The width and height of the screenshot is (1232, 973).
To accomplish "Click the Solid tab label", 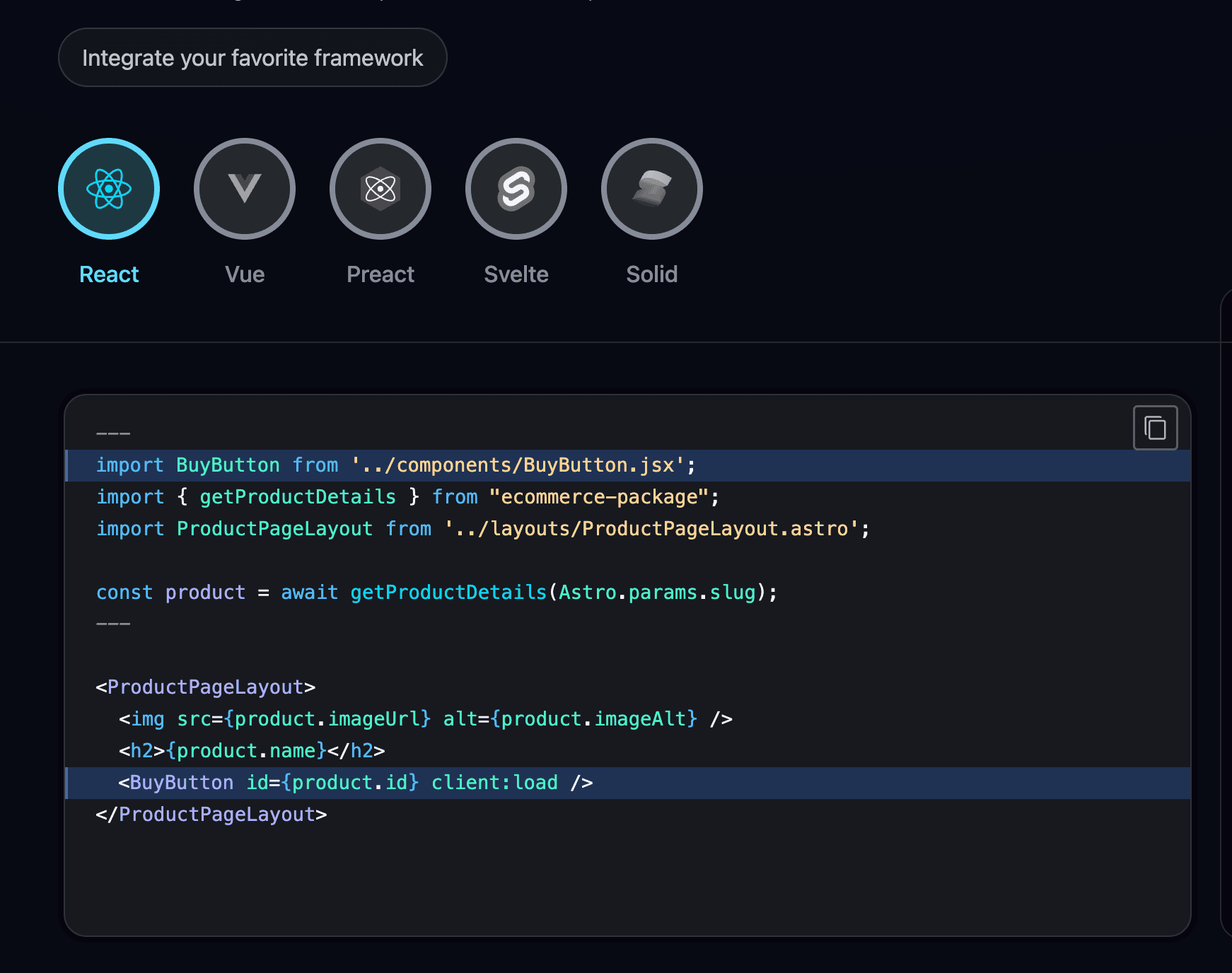I will [652, 274].
